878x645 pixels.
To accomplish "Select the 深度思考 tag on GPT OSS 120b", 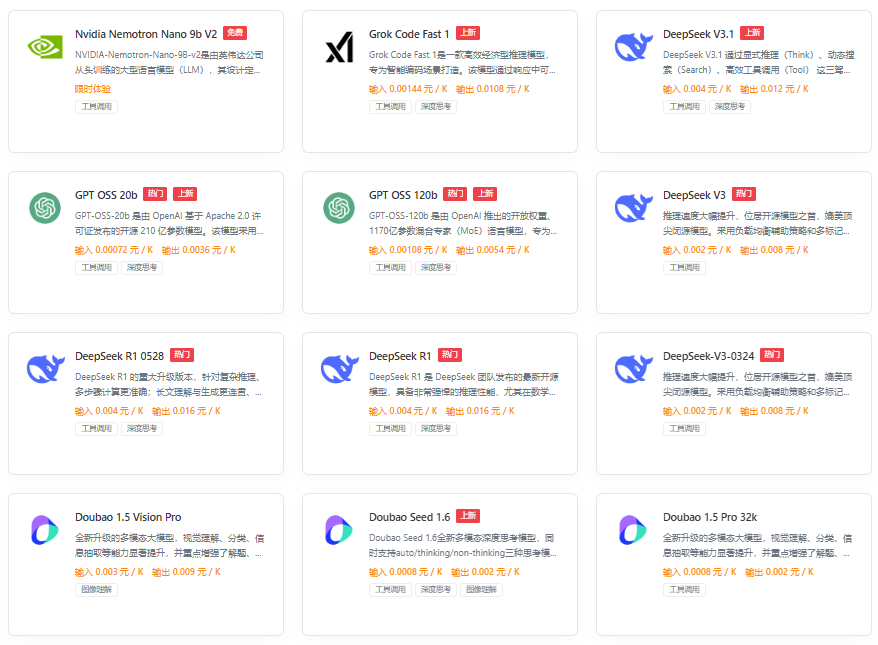I will [436, 268].
